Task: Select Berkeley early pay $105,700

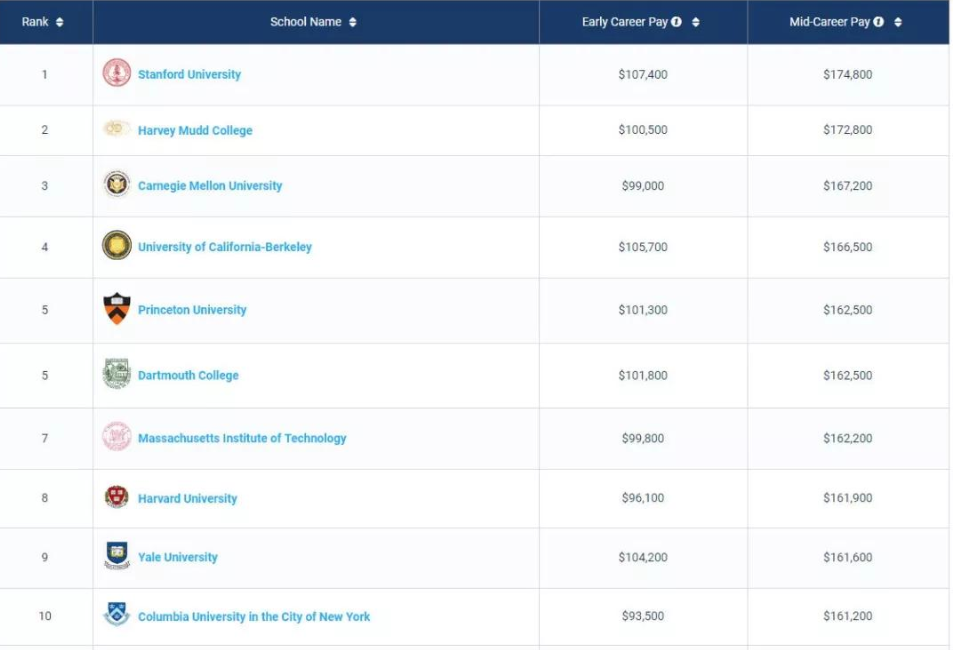Action: point(642,247)
